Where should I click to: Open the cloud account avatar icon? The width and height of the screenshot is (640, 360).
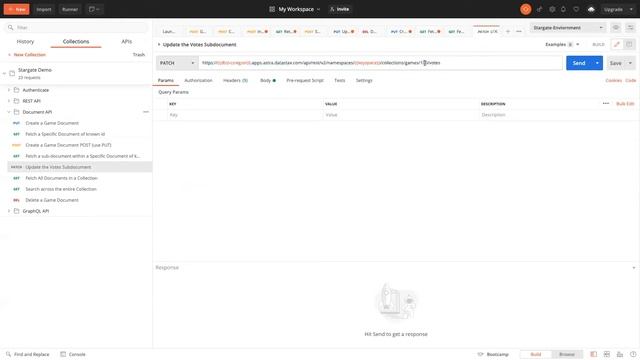click(591, 9)
